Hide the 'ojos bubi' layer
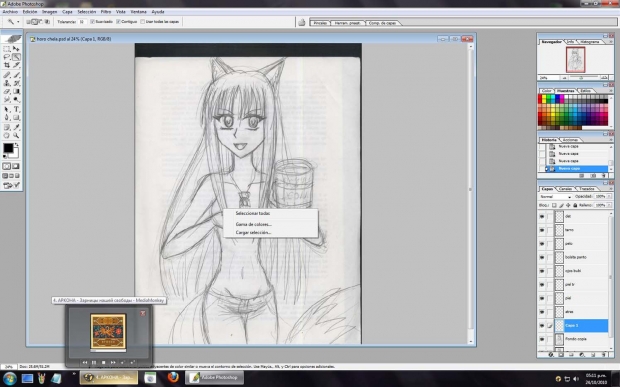The width and height of the screenshot is (620, 387). [542, 271]
